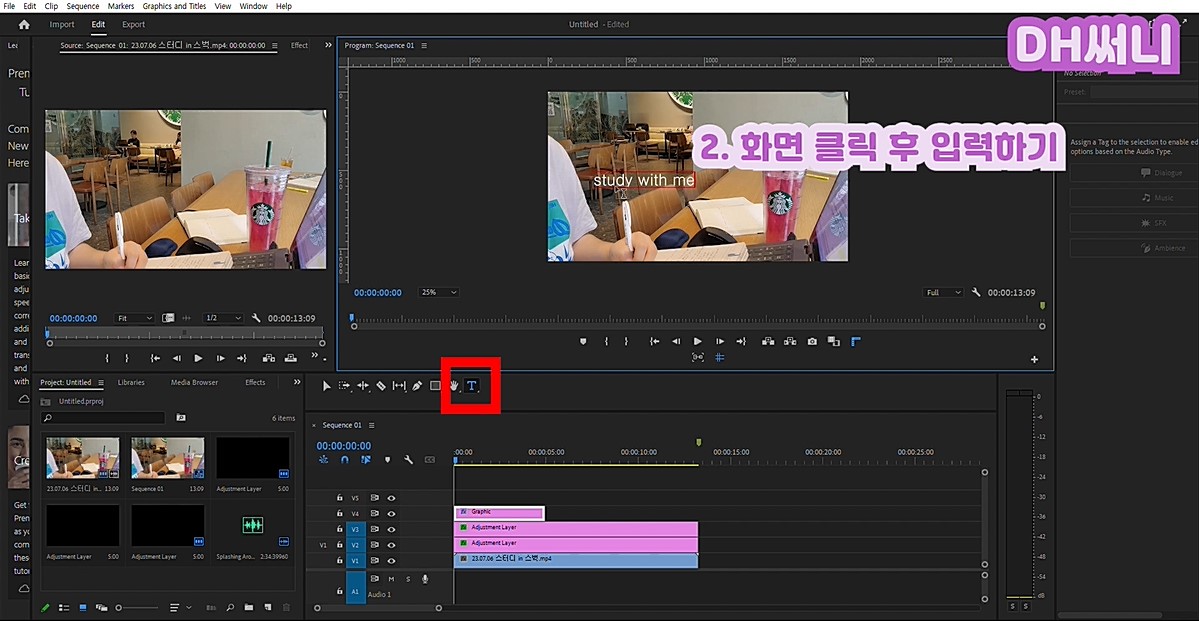Open Program monitor zoom level 25% dropdown
1199x621 pixels.
coord(438,293)
